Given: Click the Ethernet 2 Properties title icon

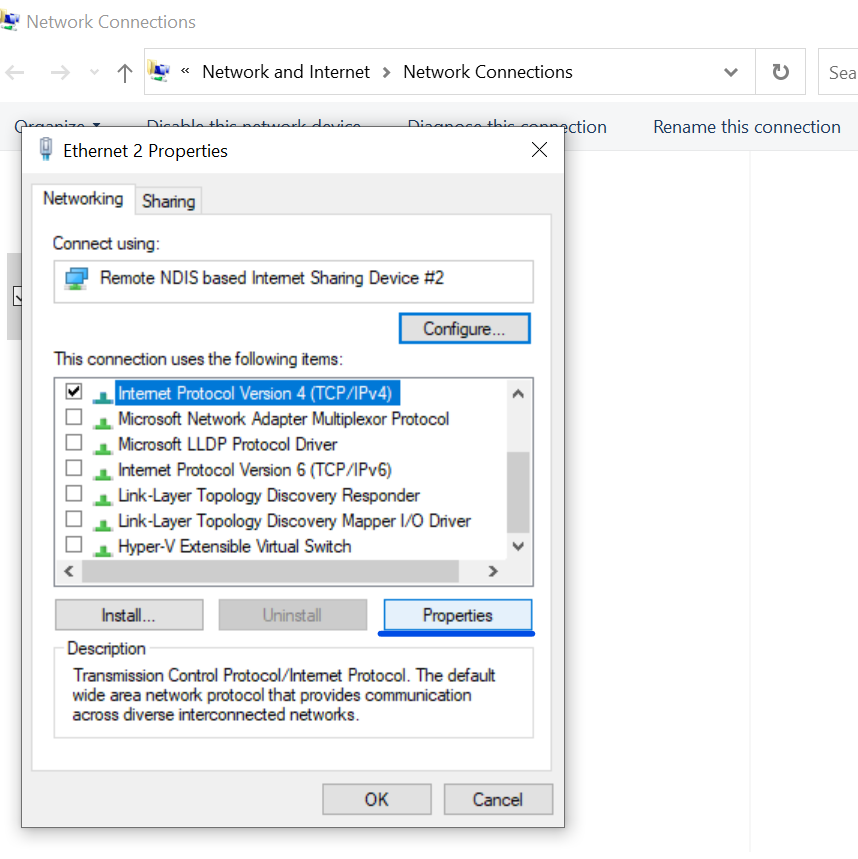Looking at the screenshot, I should point(46,149).
